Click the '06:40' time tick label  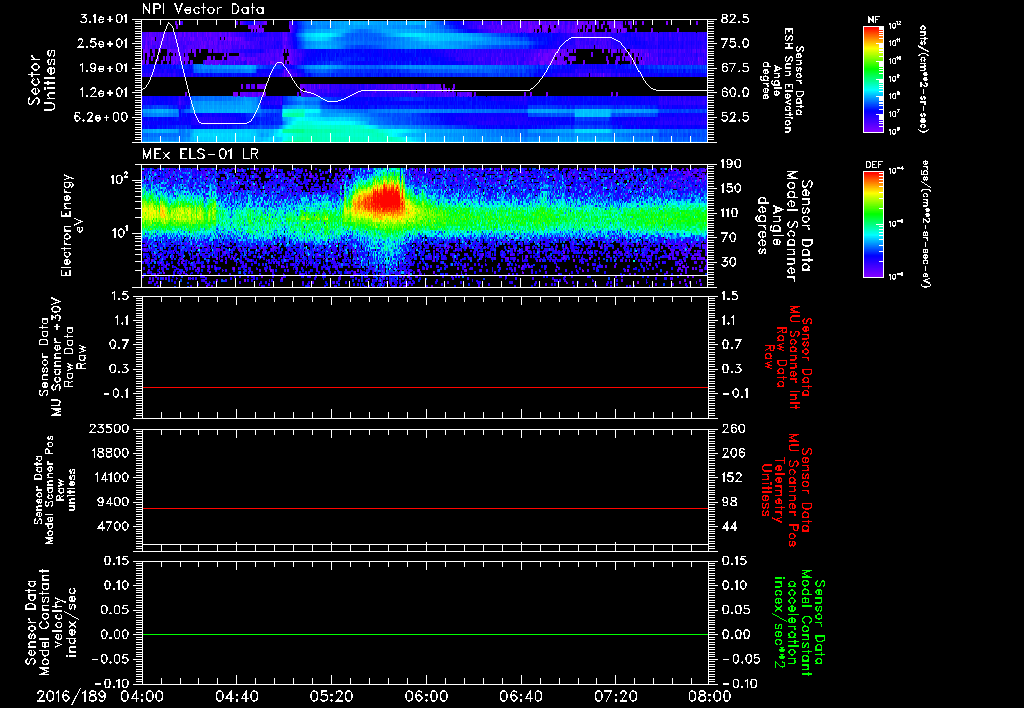pos(520,696)
